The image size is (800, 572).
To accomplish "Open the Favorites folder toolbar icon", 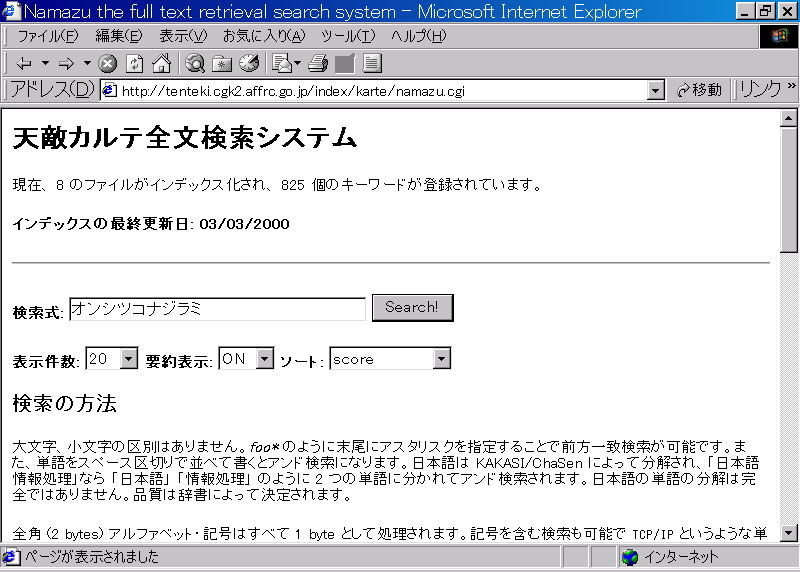I will [x=222, y=64].
